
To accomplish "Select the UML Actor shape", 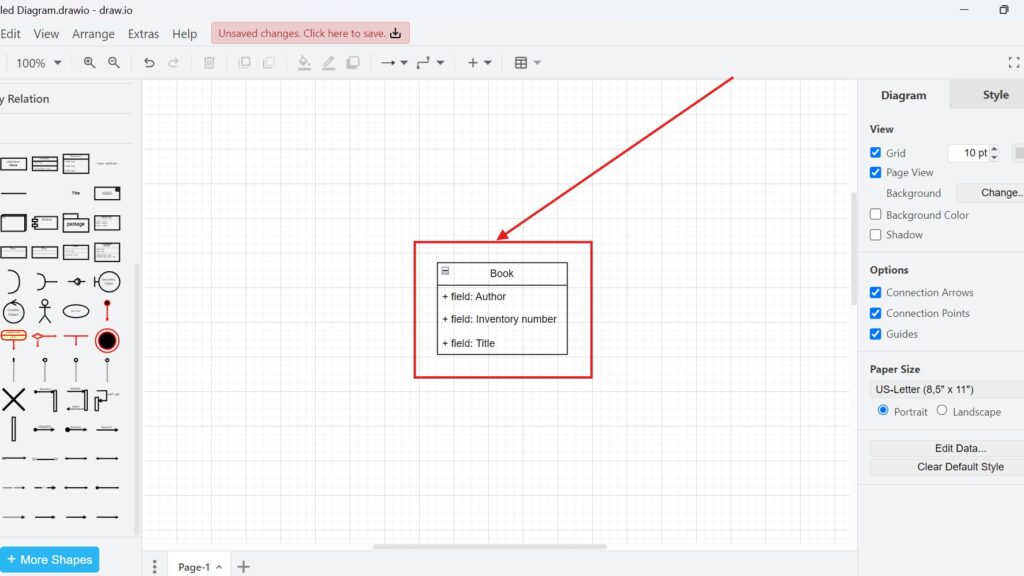I will 45,310.
